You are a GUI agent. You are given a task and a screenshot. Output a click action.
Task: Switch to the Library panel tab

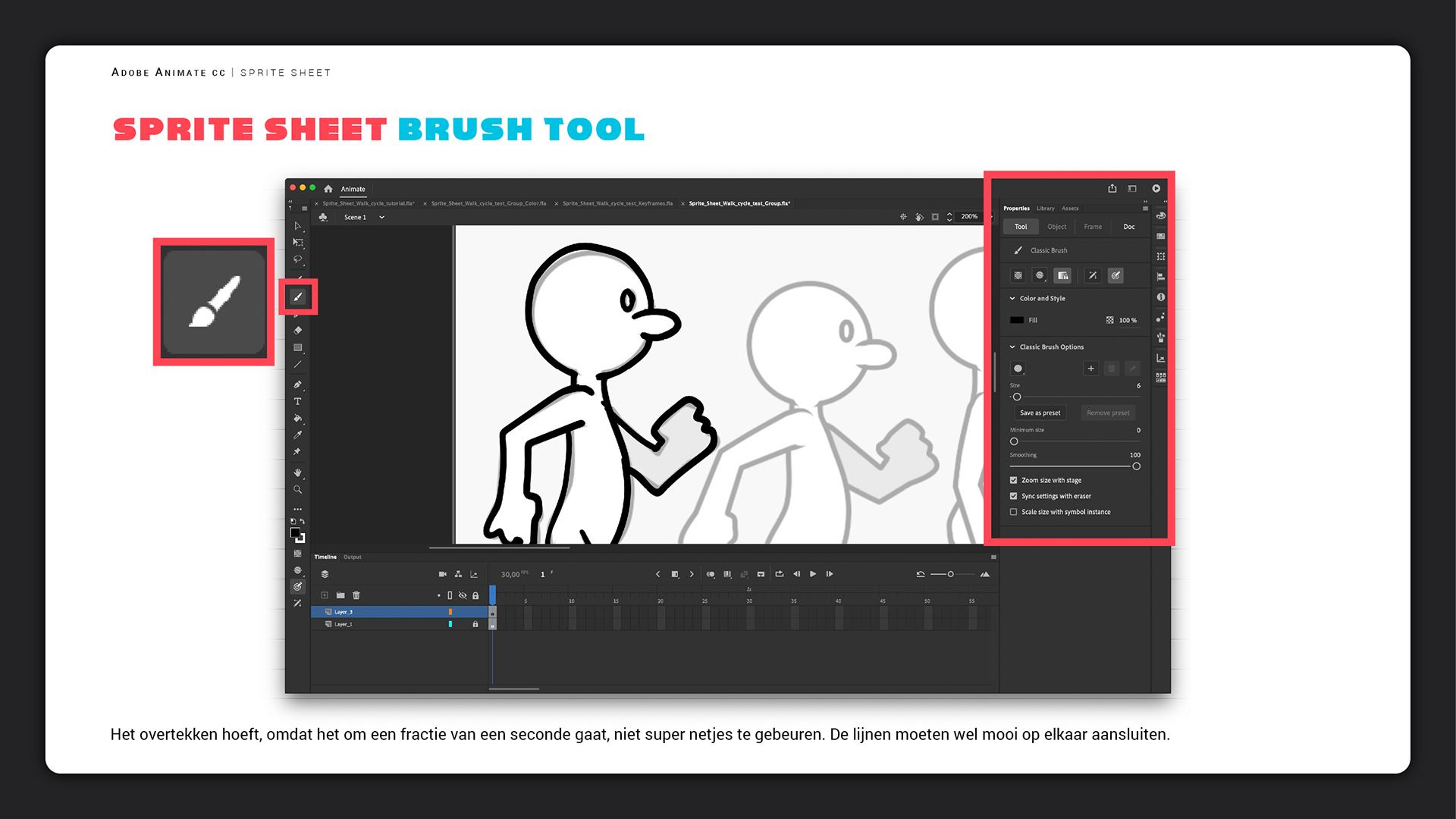(1045, 208)
